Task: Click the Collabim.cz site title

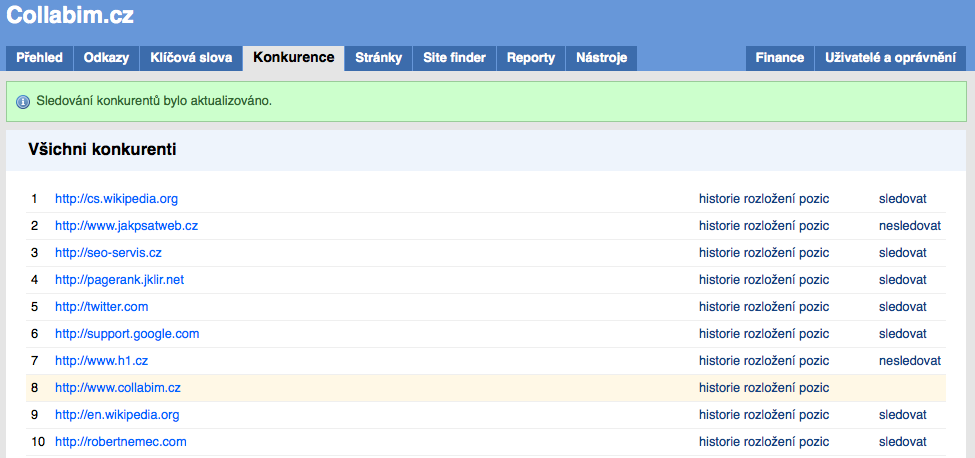Action: pyautogui.click(x=70, y=15)
